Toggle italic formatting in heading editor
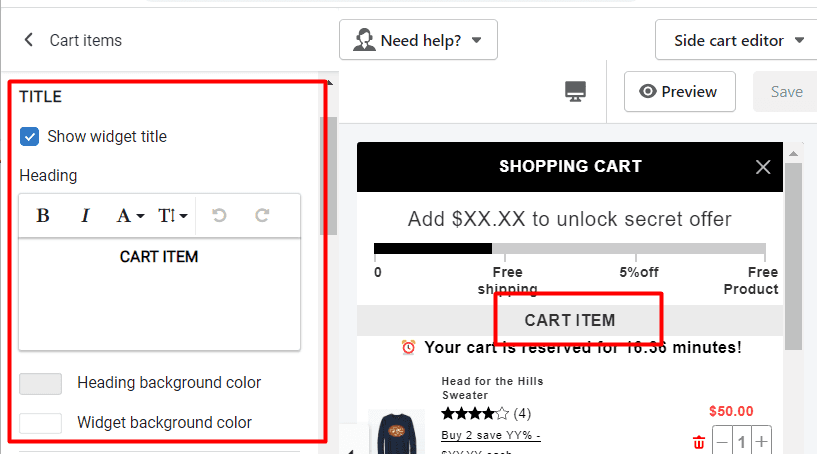 click(85, 215)
